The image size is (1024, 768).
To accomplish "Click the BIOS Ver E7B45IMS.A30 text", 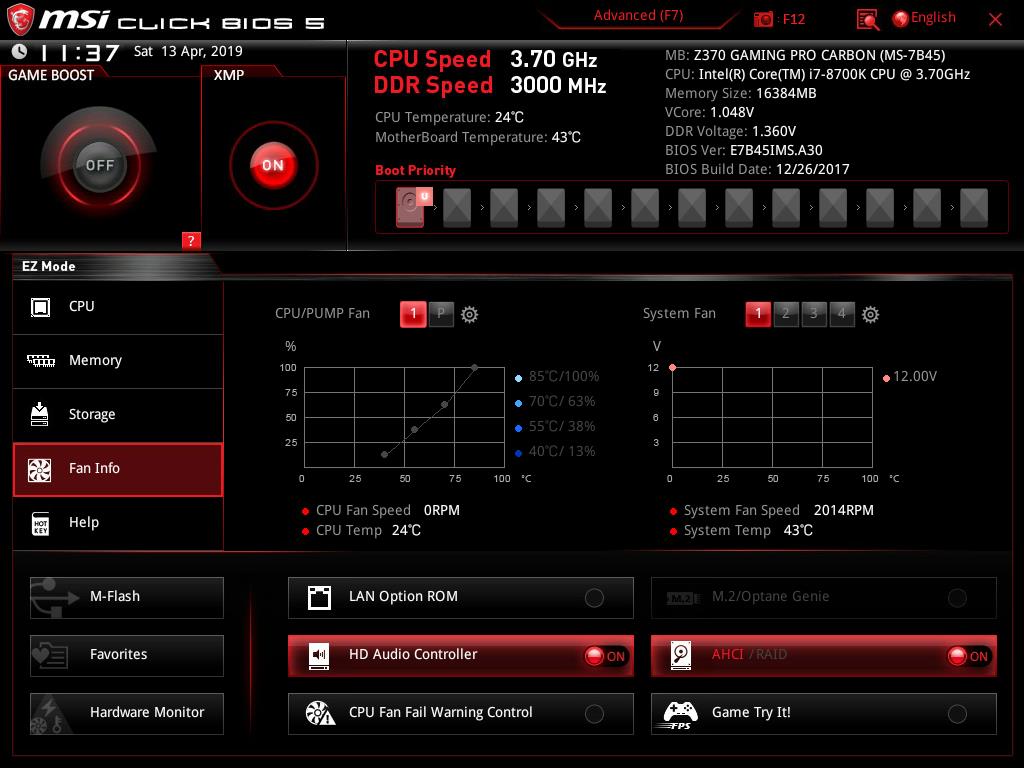I will click(x=744, y=150).
